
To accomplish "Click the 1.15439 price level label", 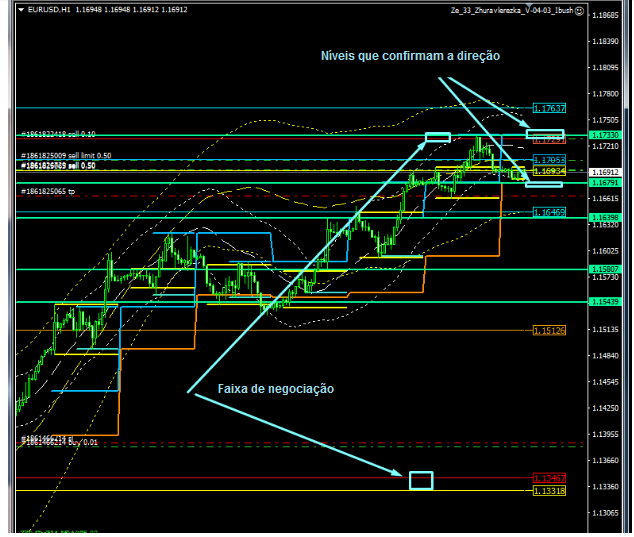I will (x=604, y=302).
